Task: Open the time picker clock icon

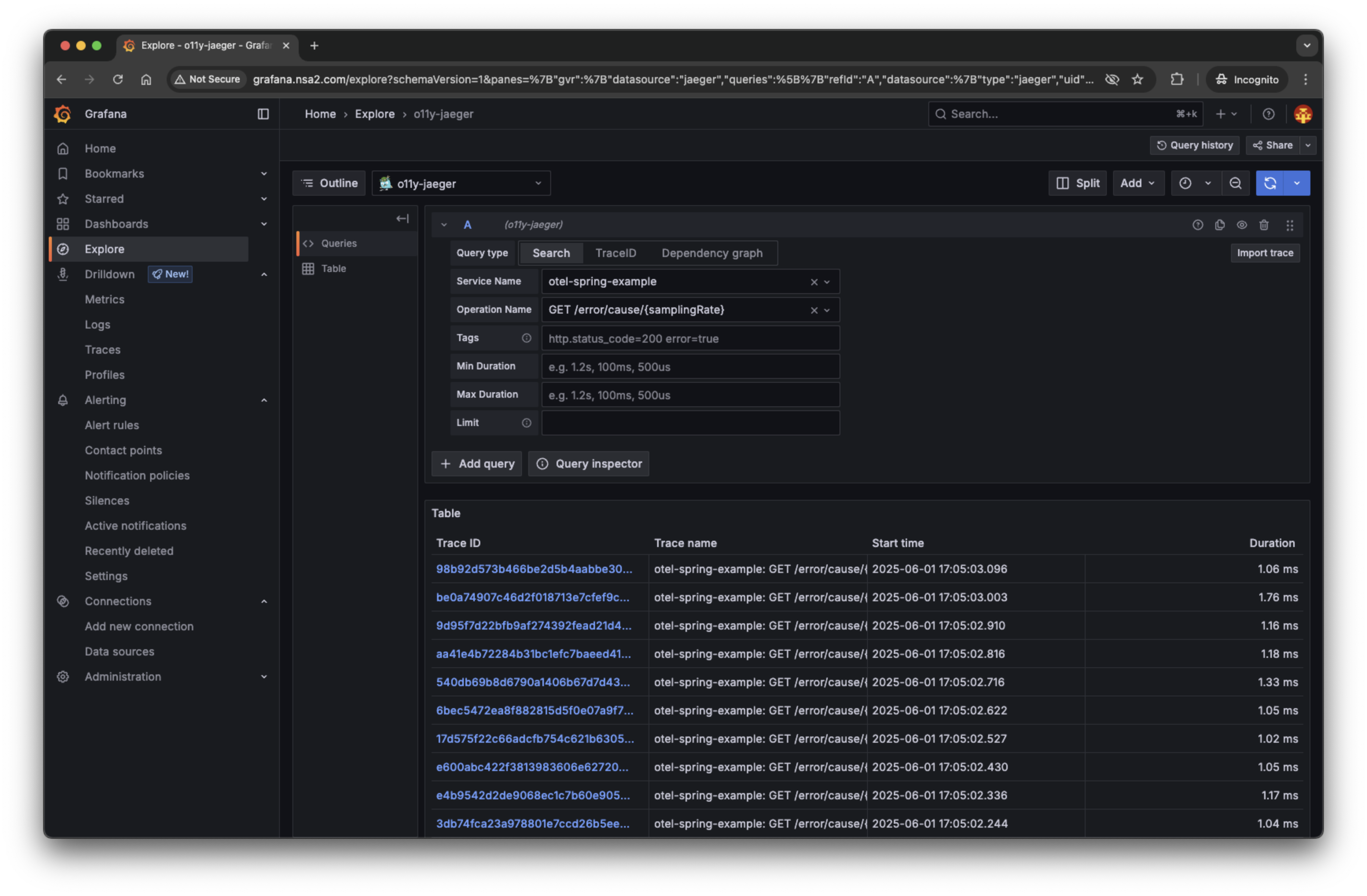Action: [1185, 183]
